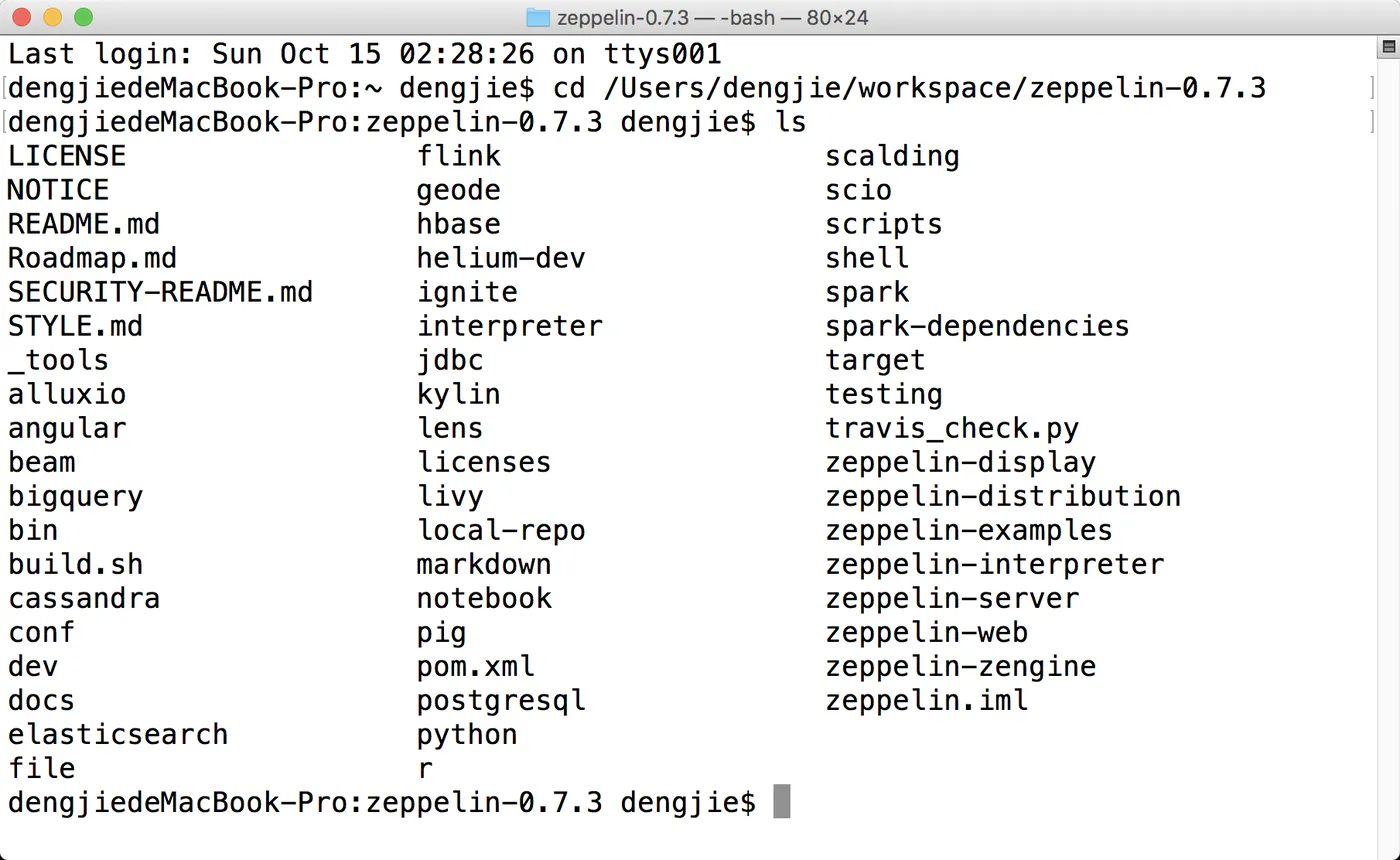Click on the build.sh file name

point(76,564)
